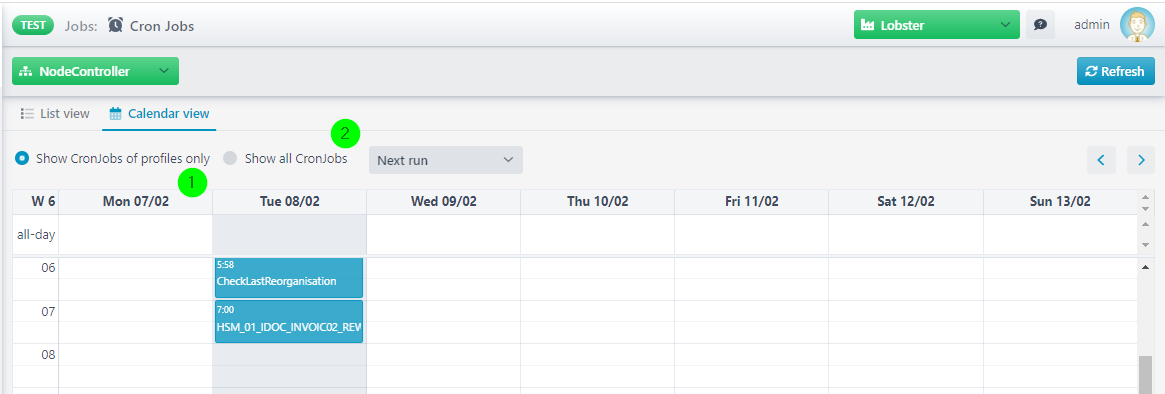Open the HSM_01_IDOC_INVOIC02 job at 7:00

coord(288,321)
